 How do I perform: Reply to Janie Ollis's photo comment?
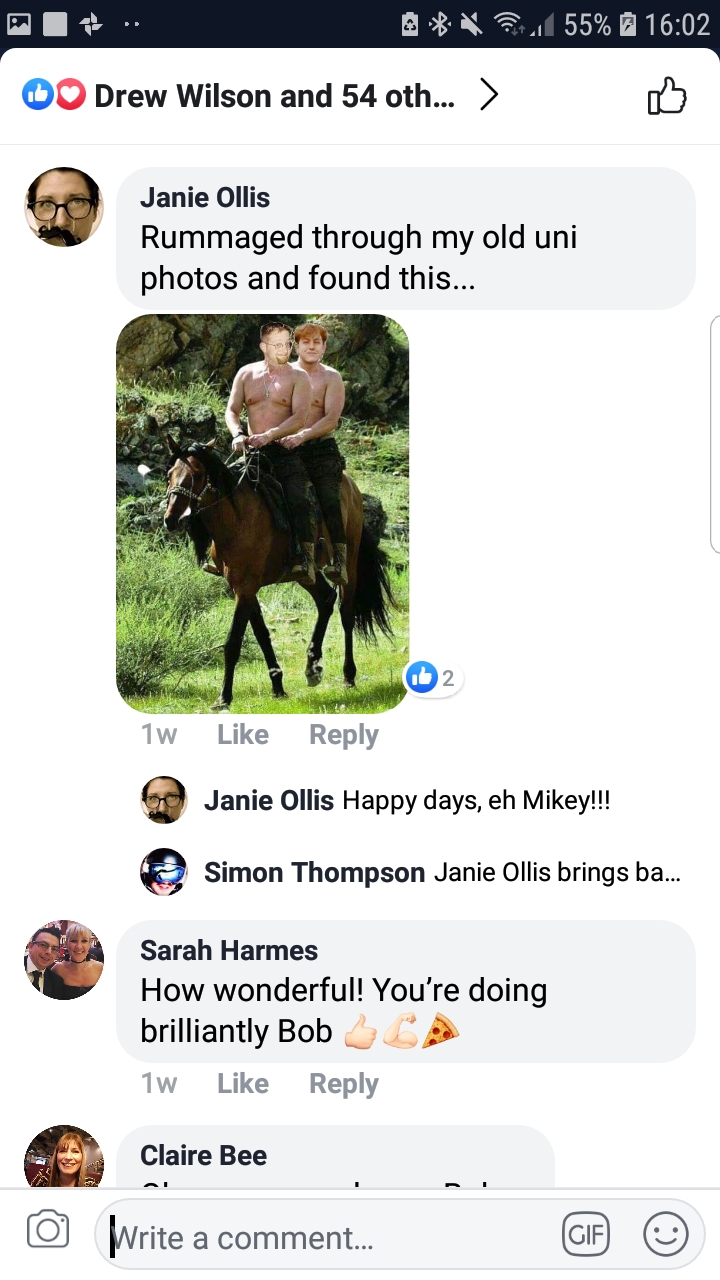[x=343, y=735]
